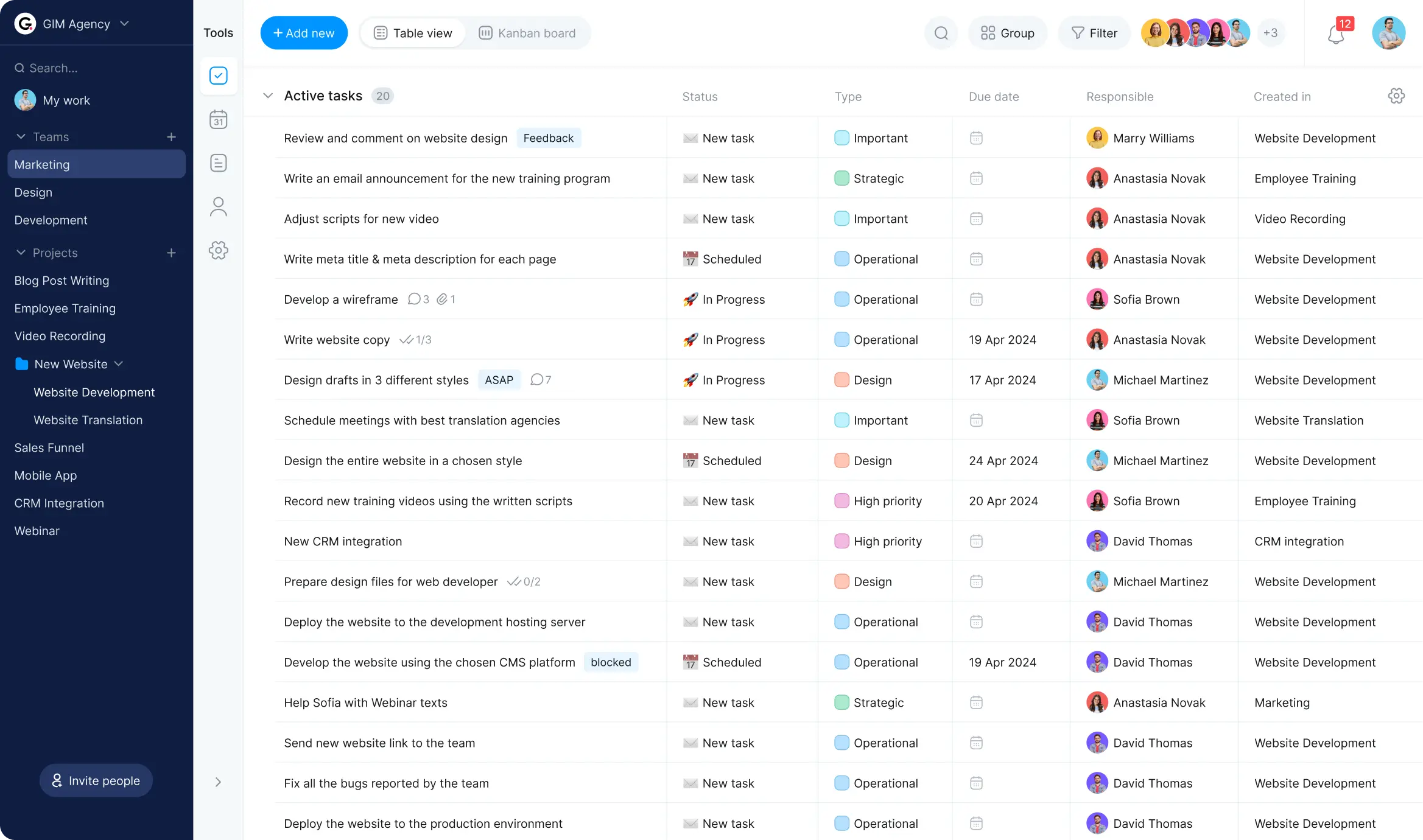Click the New Website folder icon
1423x840 pixels.
tap(22, 364)
